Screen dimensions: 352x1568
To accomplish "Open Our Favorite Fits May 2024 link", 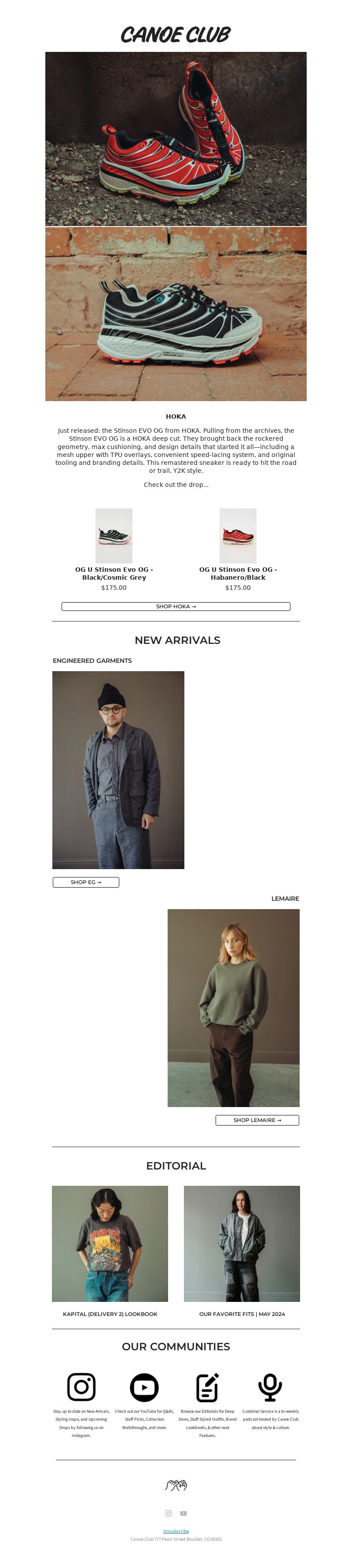I will 242,1314.
